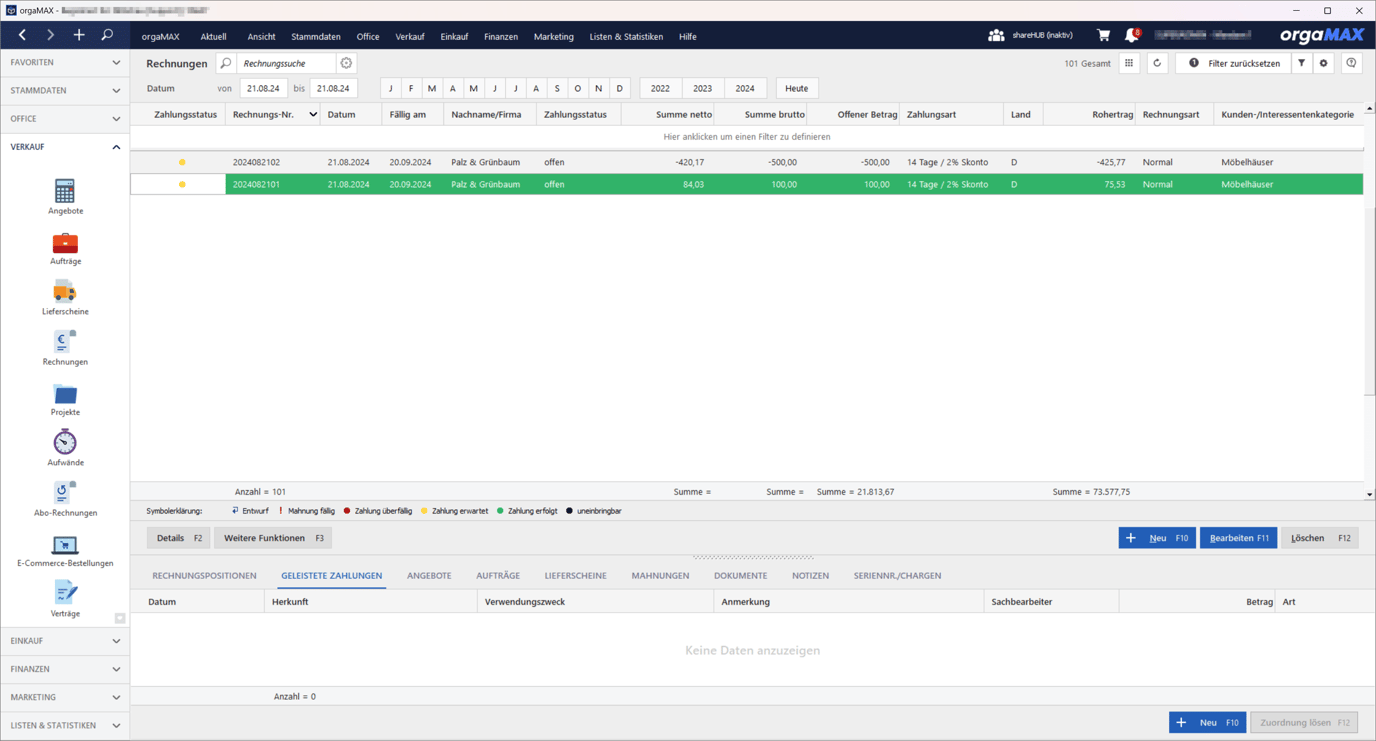Expand the Finanzen sidebar section
Screen dimensions: 1376x741
pyautogui.click(x=65, y=669)
